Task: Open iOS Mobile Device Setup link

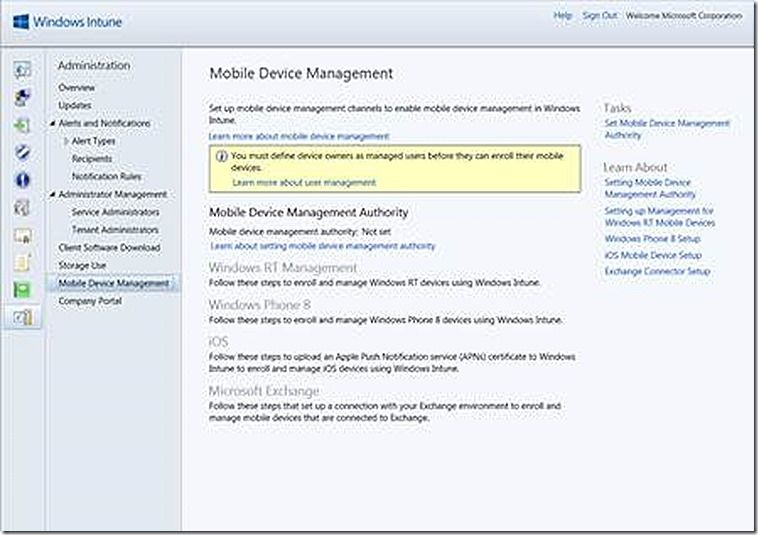Action: [653, 255]
